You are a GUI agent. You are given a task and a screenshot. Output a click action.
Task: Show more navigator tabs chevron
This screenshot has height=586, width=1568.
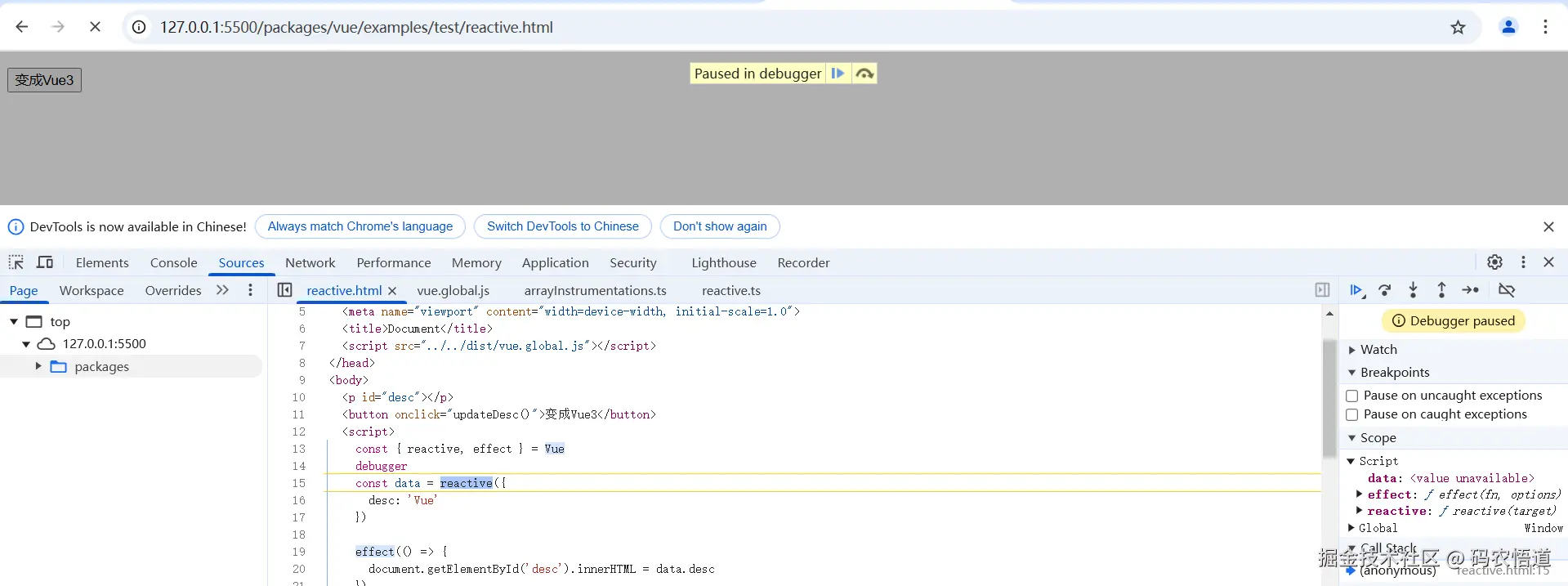point(222,290)
